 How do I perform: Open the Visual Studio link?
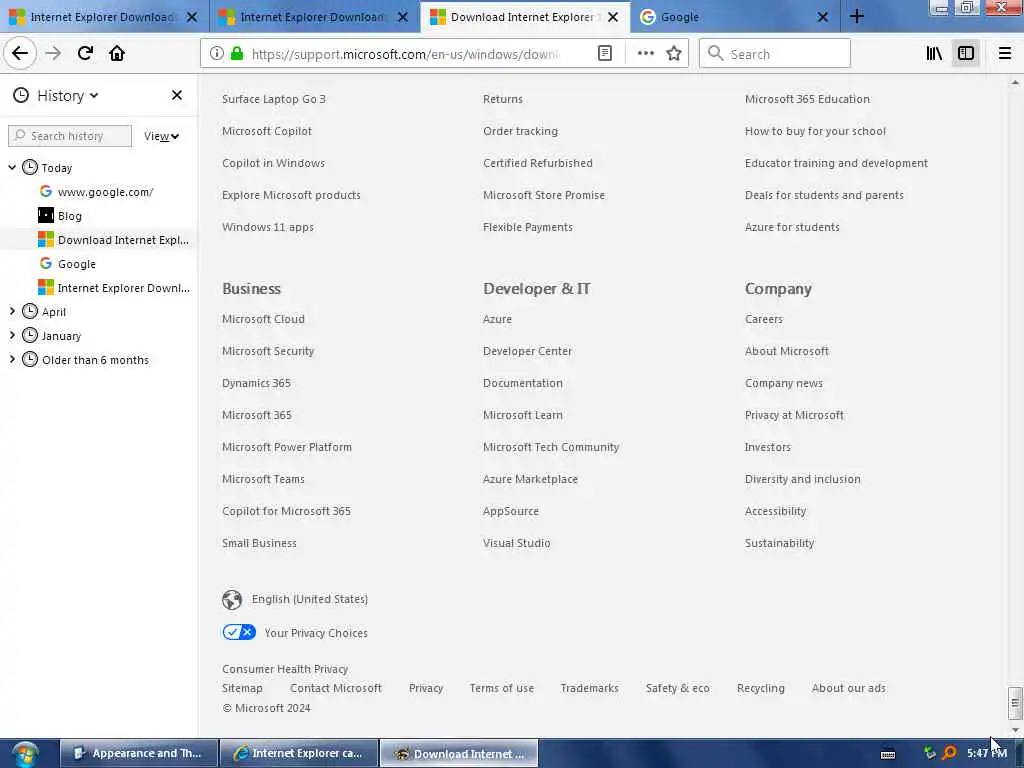point(517,543)
